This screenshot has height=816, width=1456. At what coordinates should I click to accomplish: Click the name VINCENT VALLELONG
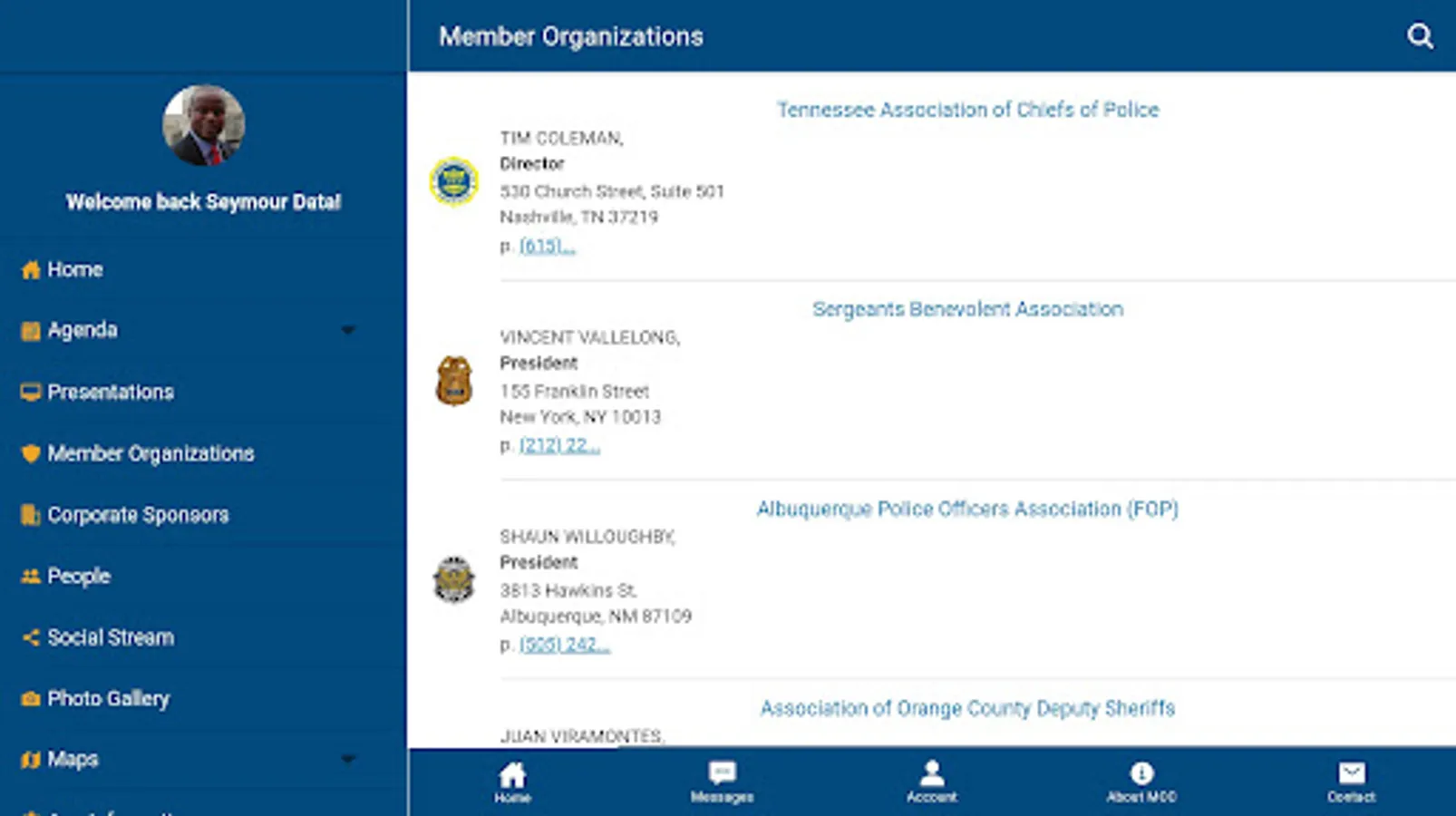click(590, 337)
